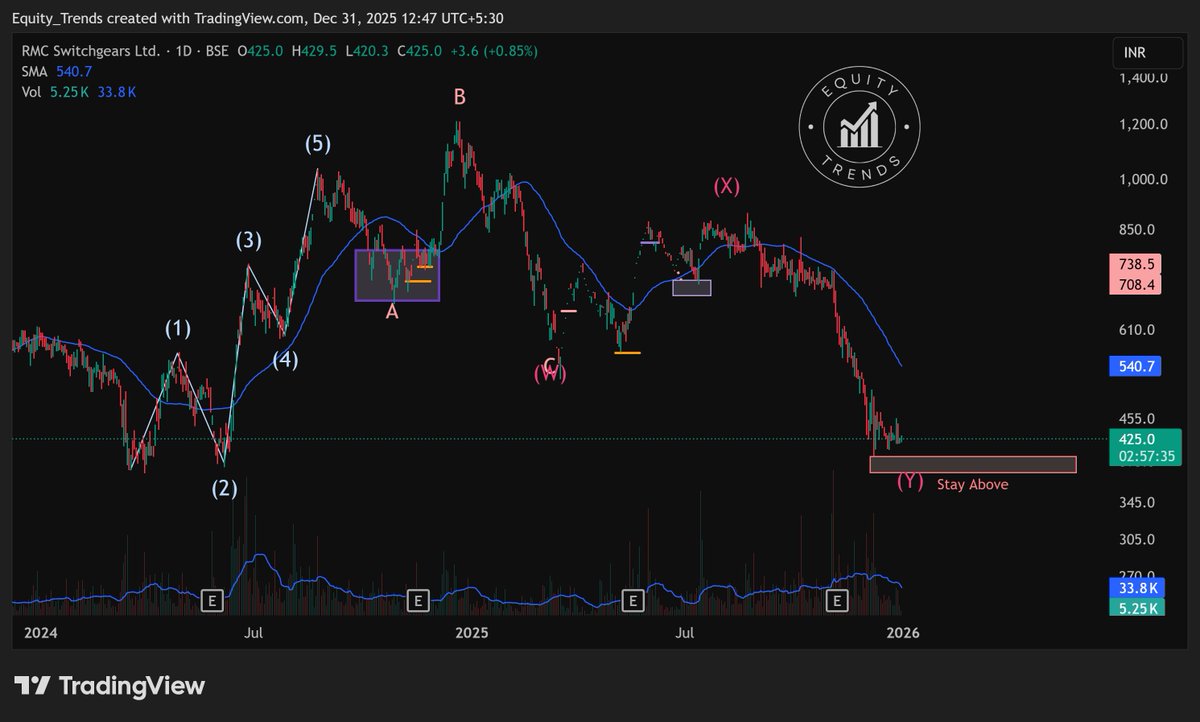Click the SMA value 540.7 in legend
1200x722 pixels.
(x=74, y=71)
